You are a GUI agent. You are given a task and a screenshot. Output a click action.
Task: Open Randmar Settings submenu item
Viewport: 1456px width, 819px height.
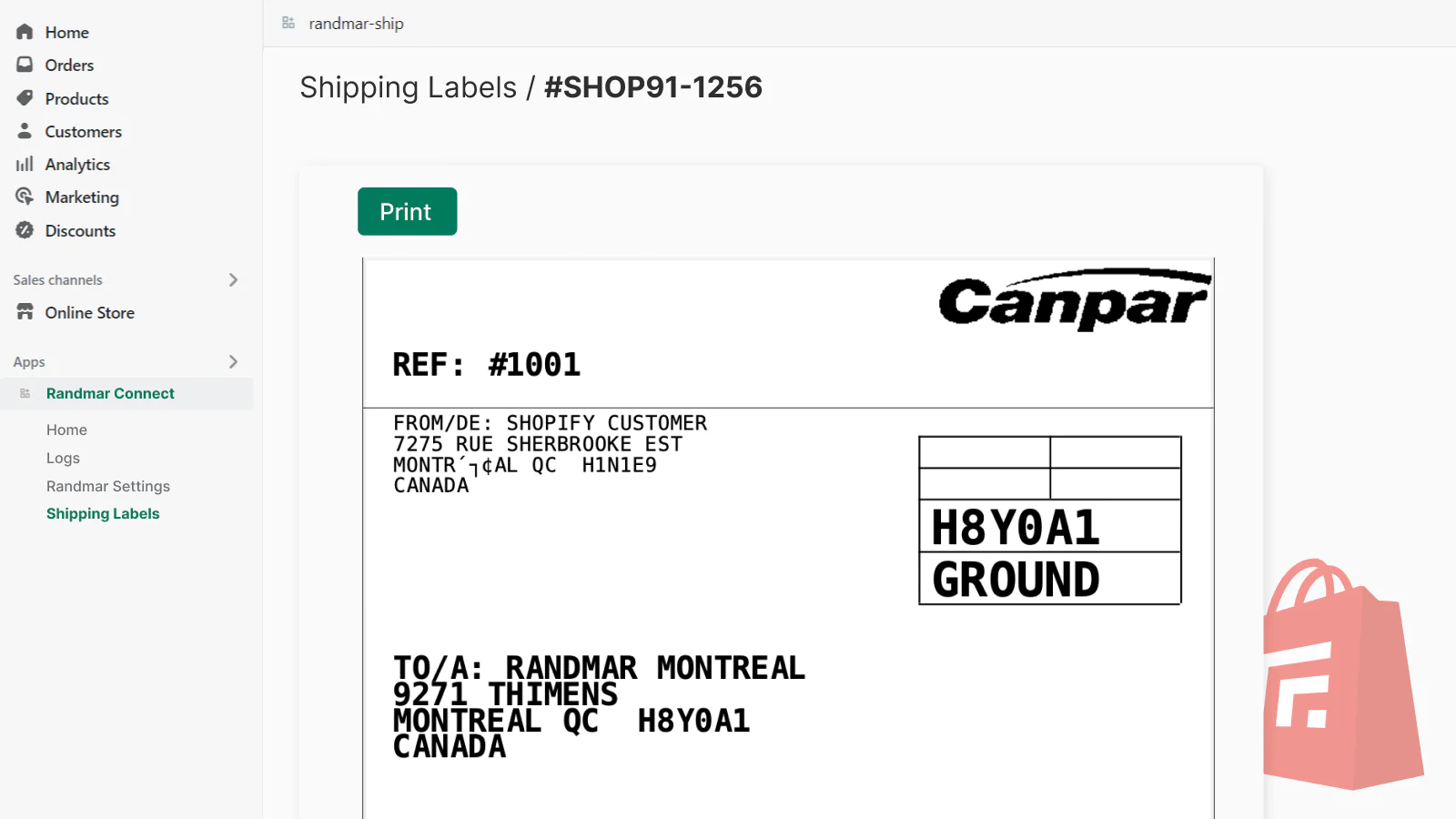pos(107,486)
